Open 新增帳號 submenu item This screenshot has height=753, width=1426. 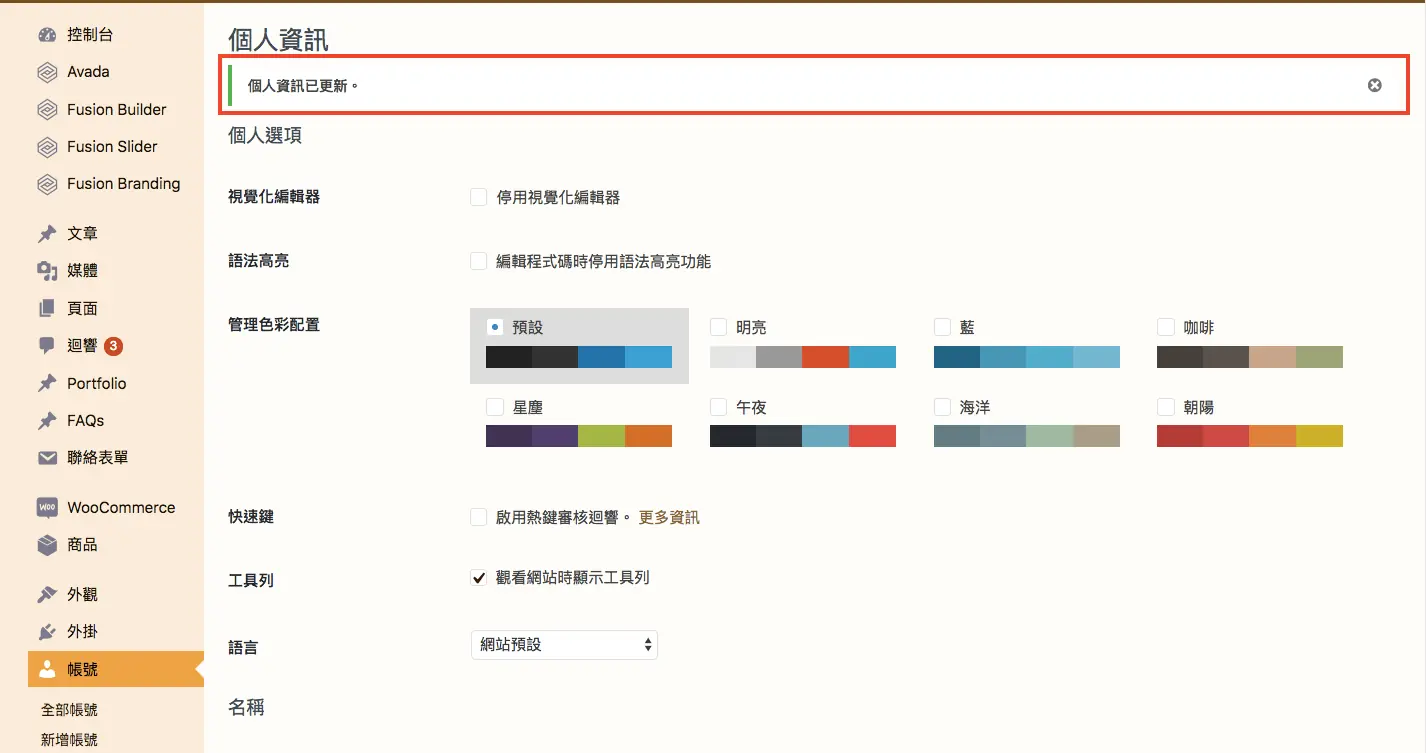(69, 741)
